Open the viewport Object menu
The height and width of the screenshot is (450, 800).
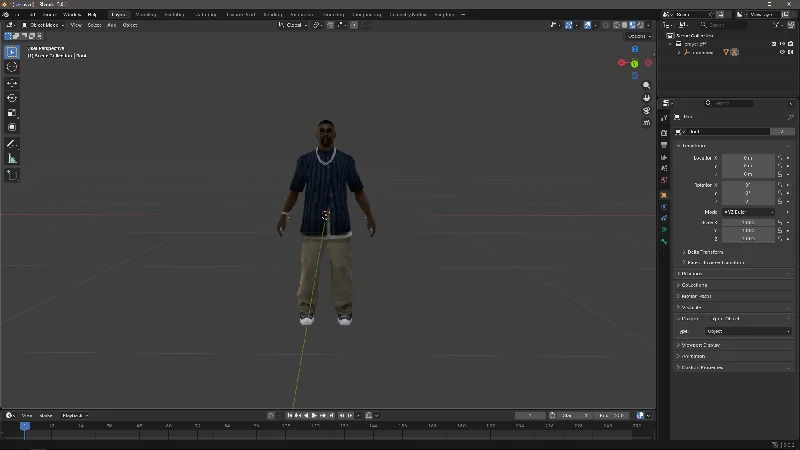point(130,25)
